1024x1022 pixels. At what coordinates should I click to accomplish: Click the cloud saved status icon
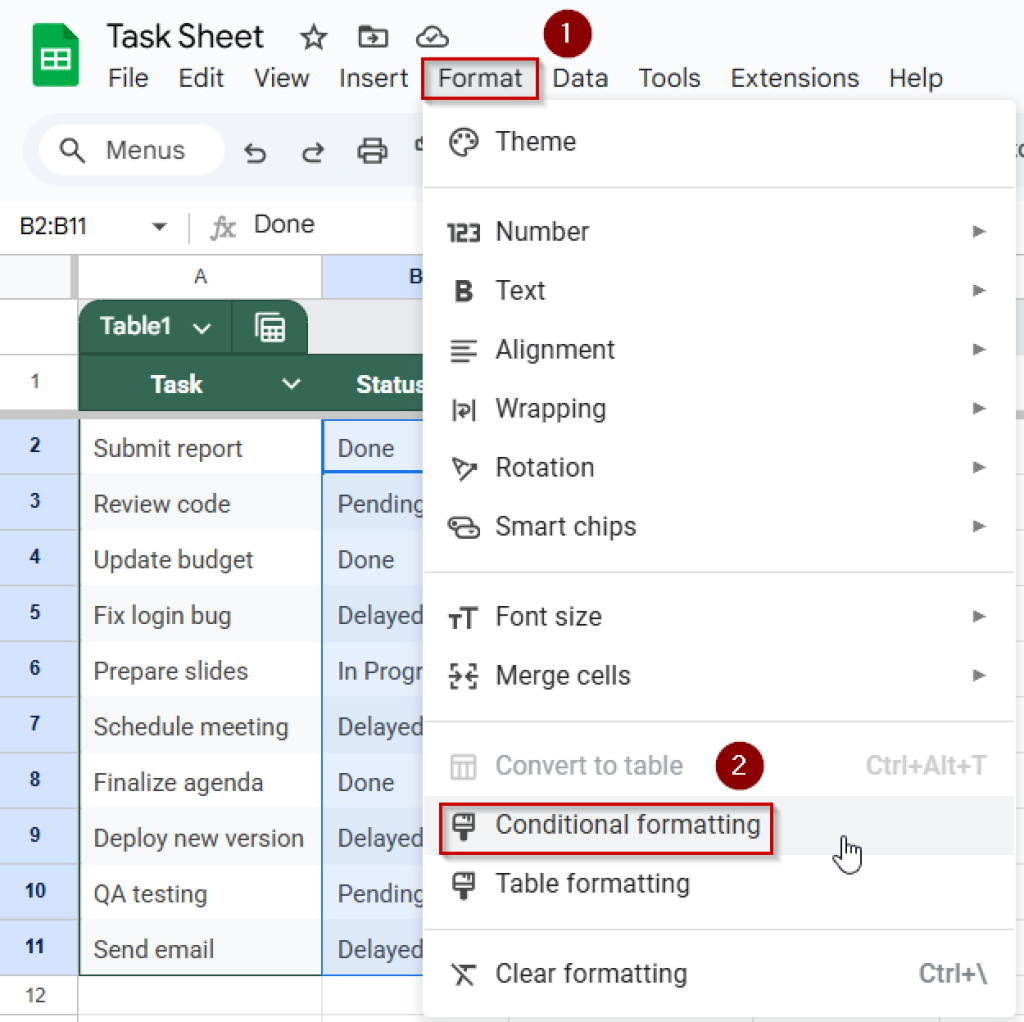[432, 38]
